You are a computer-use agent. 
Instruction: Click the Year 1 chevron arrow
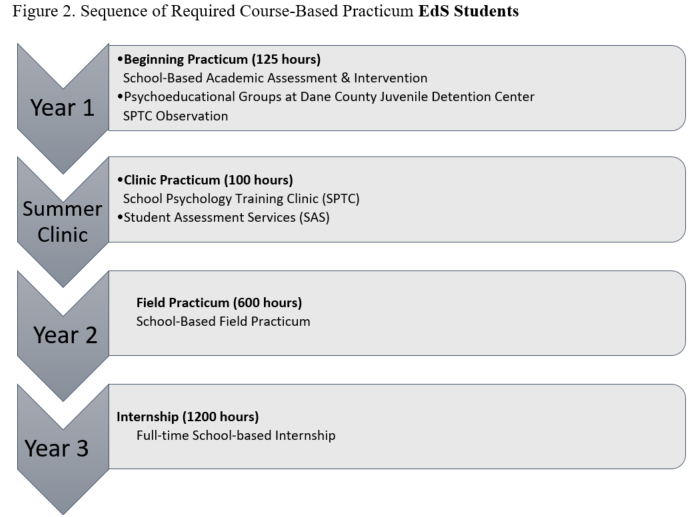coord(62,108)
